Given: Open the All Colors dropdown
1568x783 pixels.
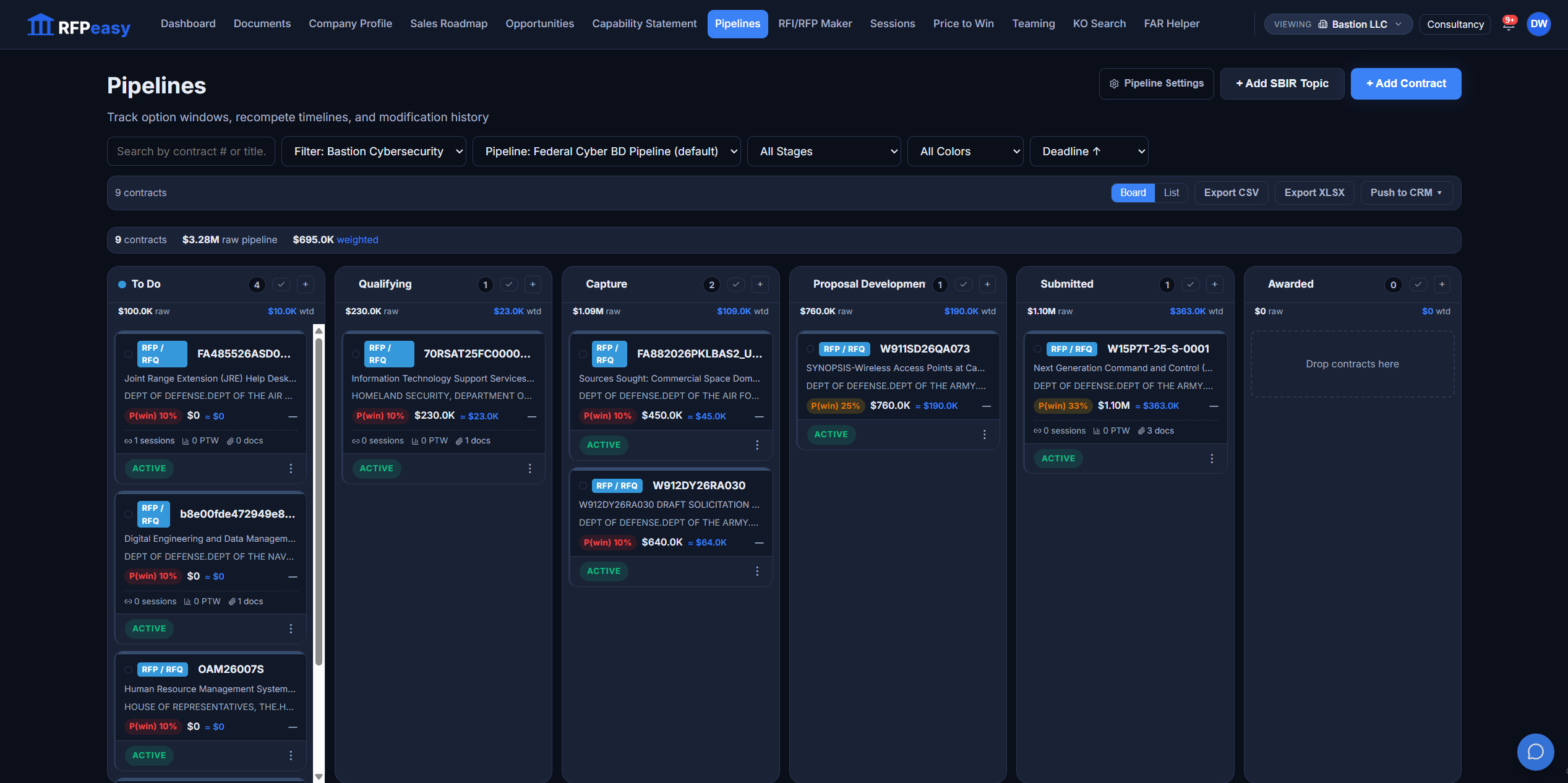Looking at the screenshot, I should coord(965,151).
